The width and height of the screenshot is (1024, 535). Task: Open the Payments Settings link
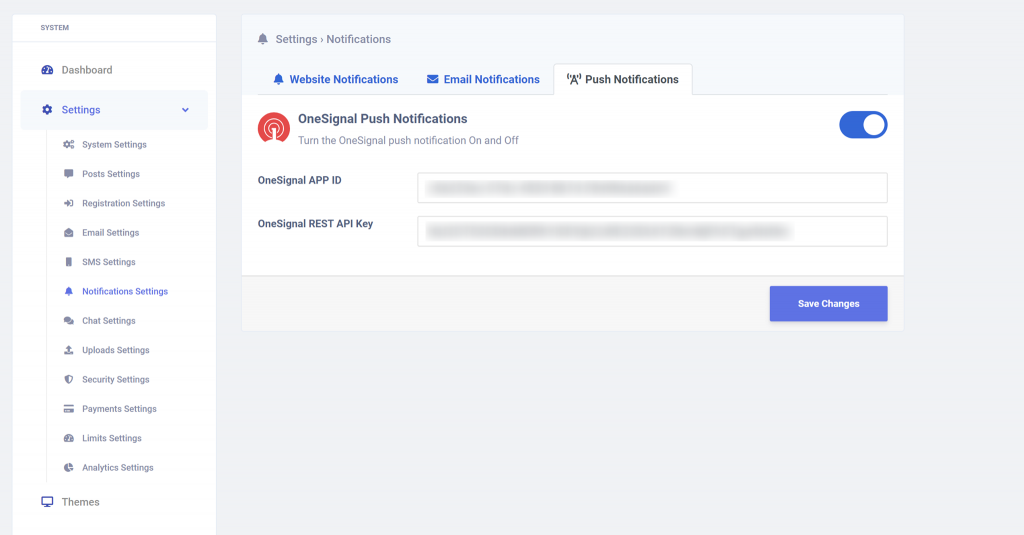pyautogui.click(x=120, y=409)
